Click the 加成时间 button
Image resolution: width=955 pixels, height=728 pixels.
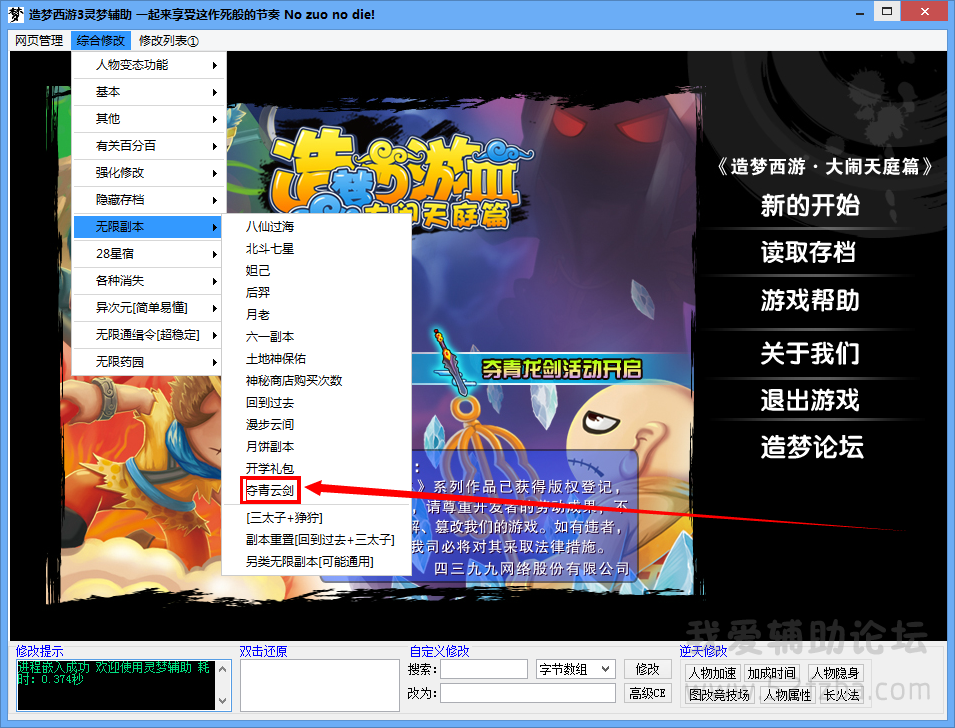[772, 673]
